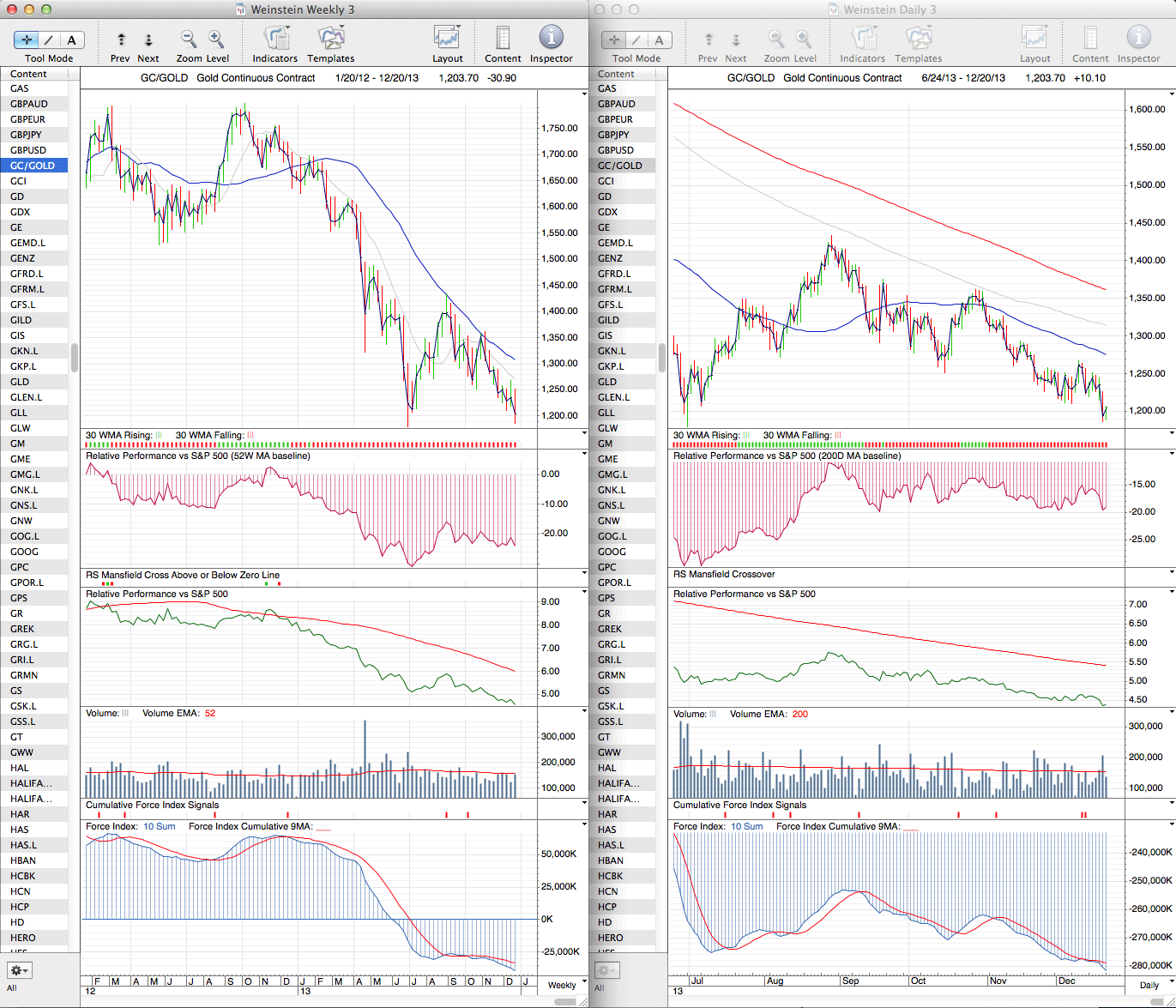Click the Layout icon in Weekly window
Image resolution: width=1176 pixels, height=1008 pixels.
447,39
